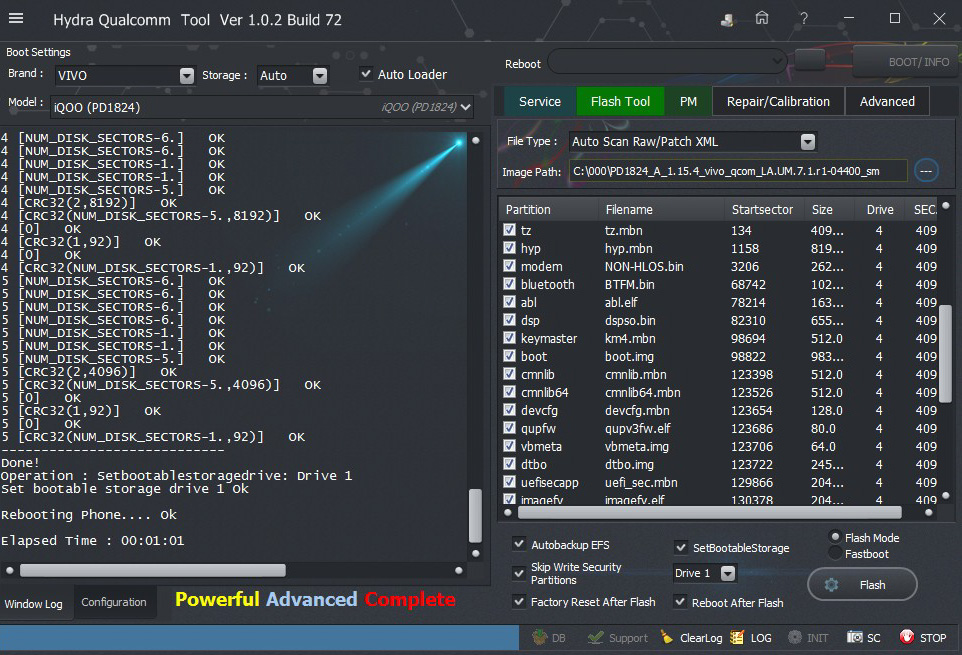This screenshot has width=962, height=655.
Task: Click the keymaster partition row
Action: [718, 338]
